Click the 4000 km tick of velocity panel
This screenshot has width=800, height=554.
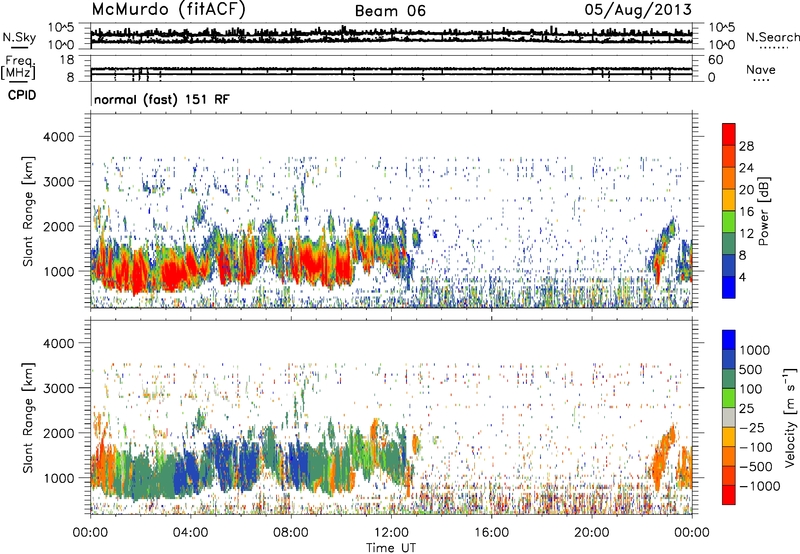pos(58,343)
